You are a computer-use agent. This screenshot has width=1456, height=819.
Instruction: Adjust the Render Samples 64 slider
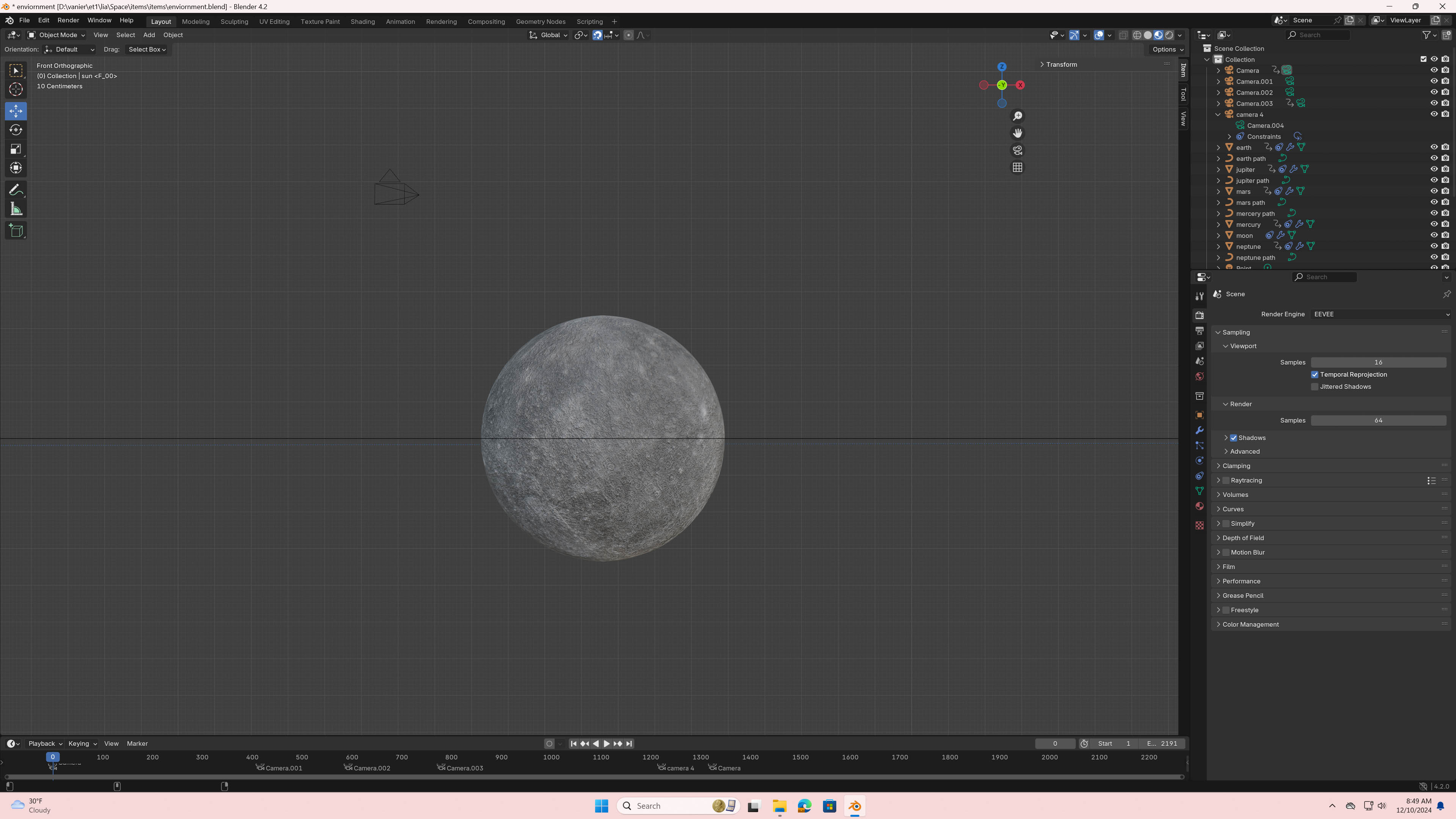(x=1378, y=421)
